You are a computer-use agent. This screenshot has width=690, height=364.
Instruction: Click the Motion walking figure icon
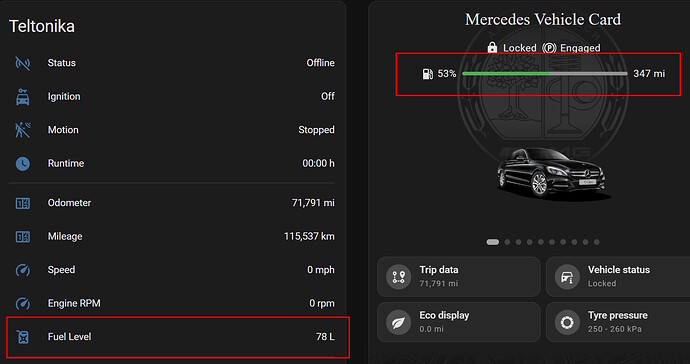coord(22,130)
